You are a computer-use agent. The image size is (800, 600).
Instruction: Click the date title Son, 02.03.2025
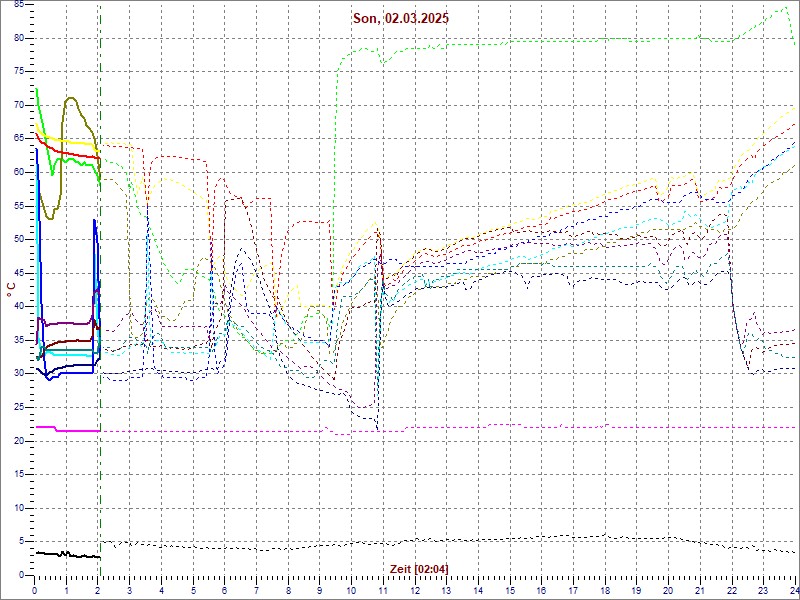tap(401, 19)
